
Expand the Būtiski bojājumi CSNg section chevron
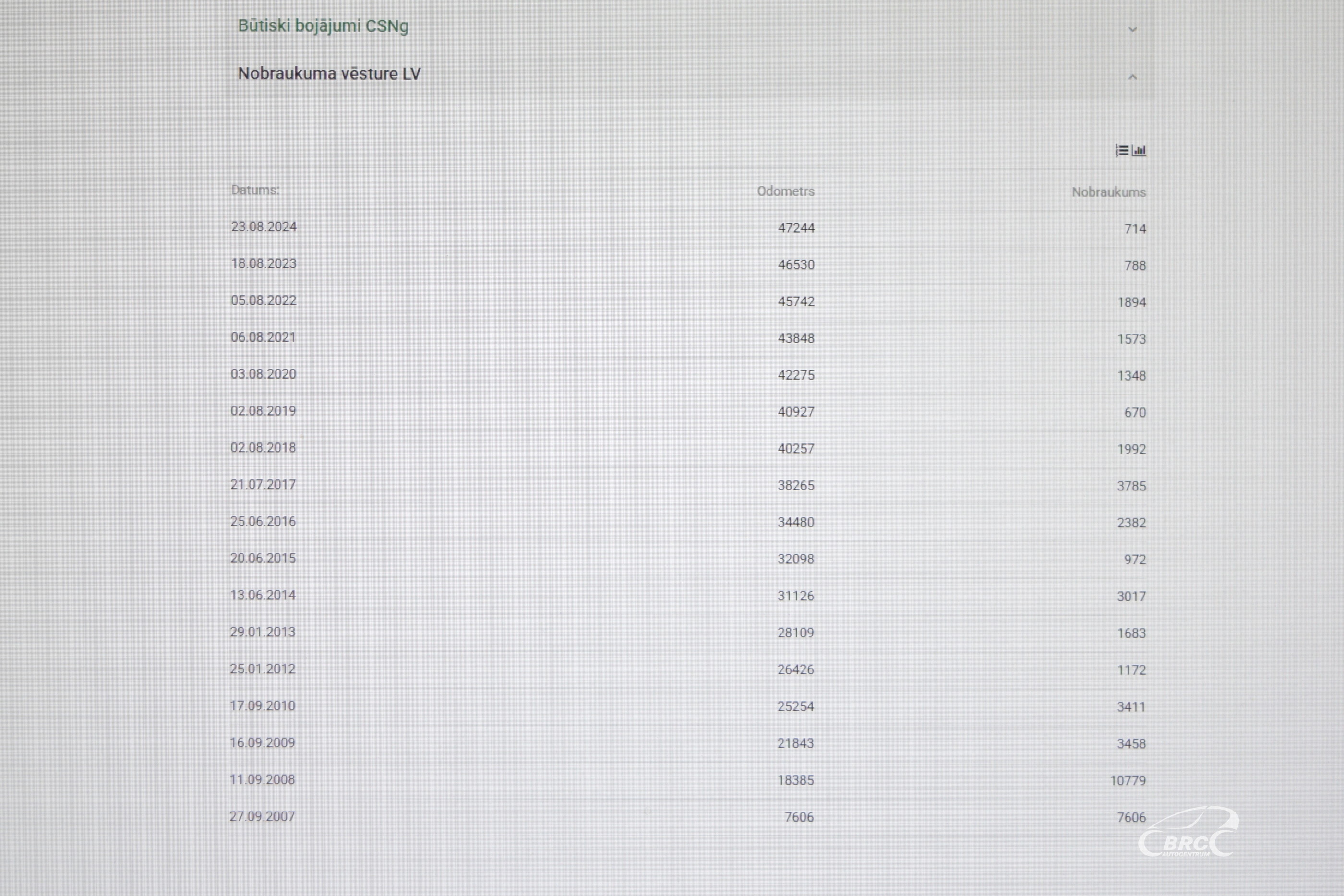coord(1133,29)
